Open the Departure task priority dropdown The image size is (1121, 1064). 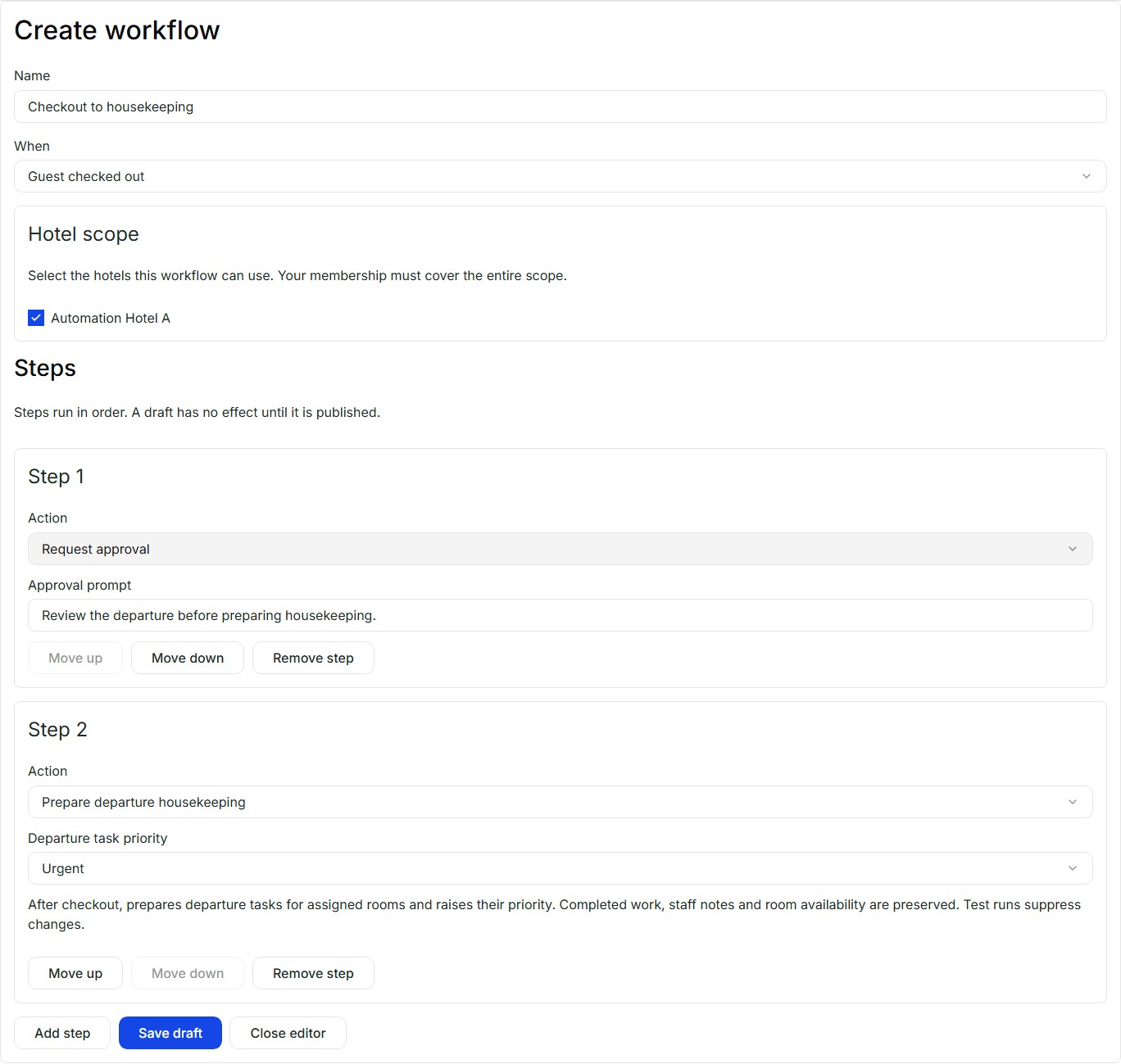coord(560,868)
